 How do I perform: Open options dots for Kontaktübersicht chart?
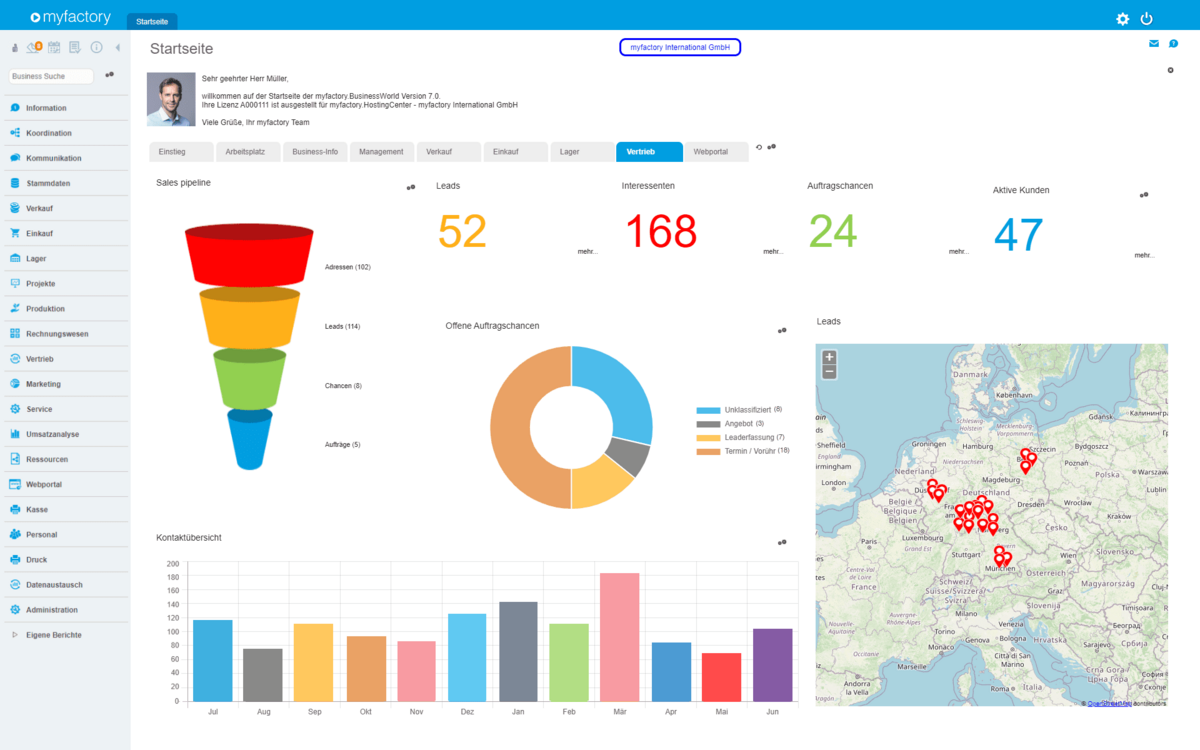click(782, 542)
